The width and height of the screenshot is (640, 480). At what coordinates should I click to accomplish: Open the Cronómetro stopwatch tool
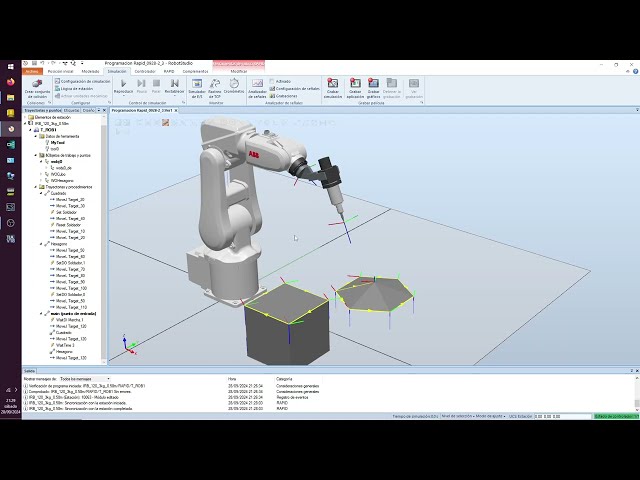coord(234,86)
